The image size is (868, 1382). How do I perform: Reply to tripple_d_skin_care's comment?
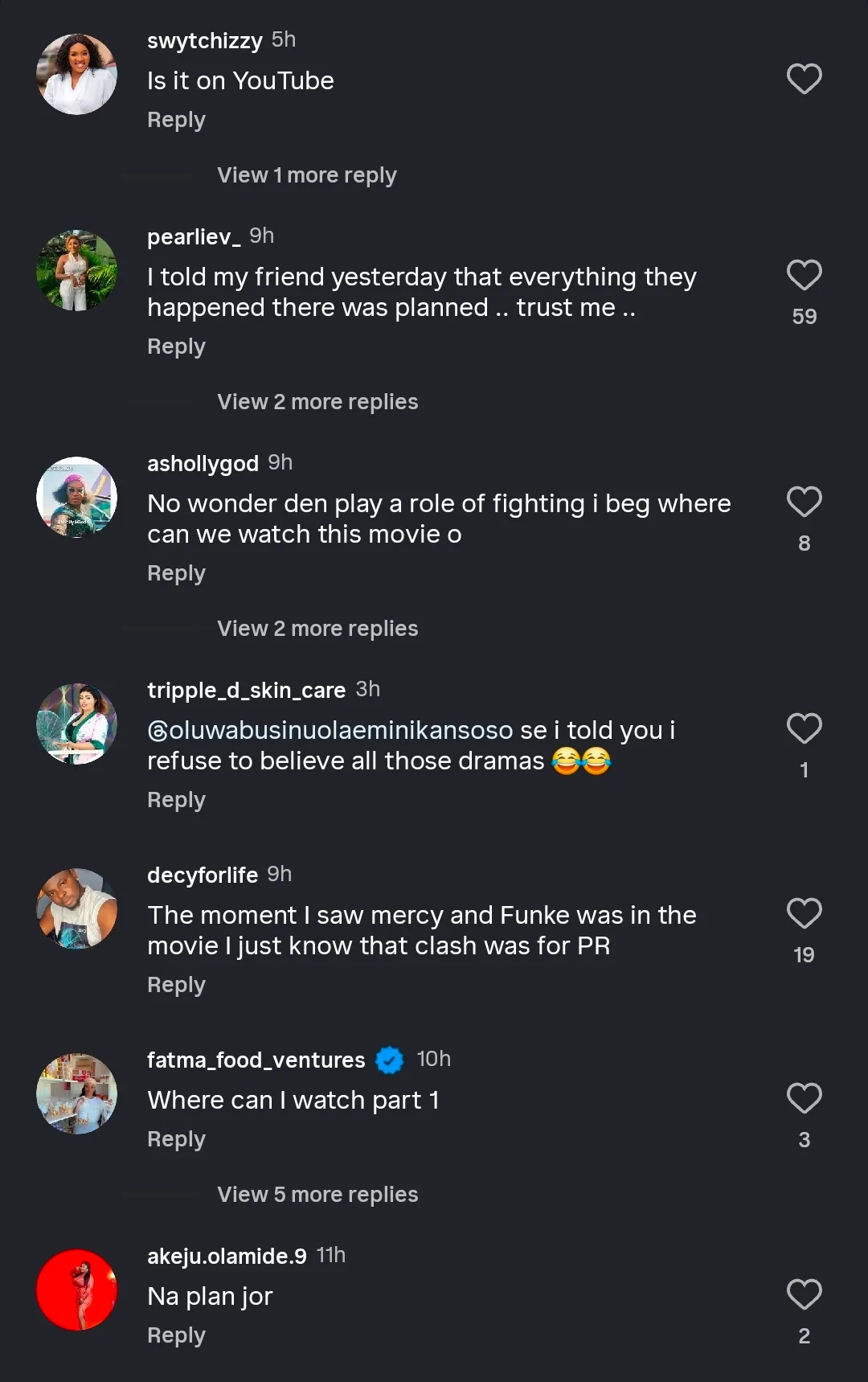tap(176, 800)
